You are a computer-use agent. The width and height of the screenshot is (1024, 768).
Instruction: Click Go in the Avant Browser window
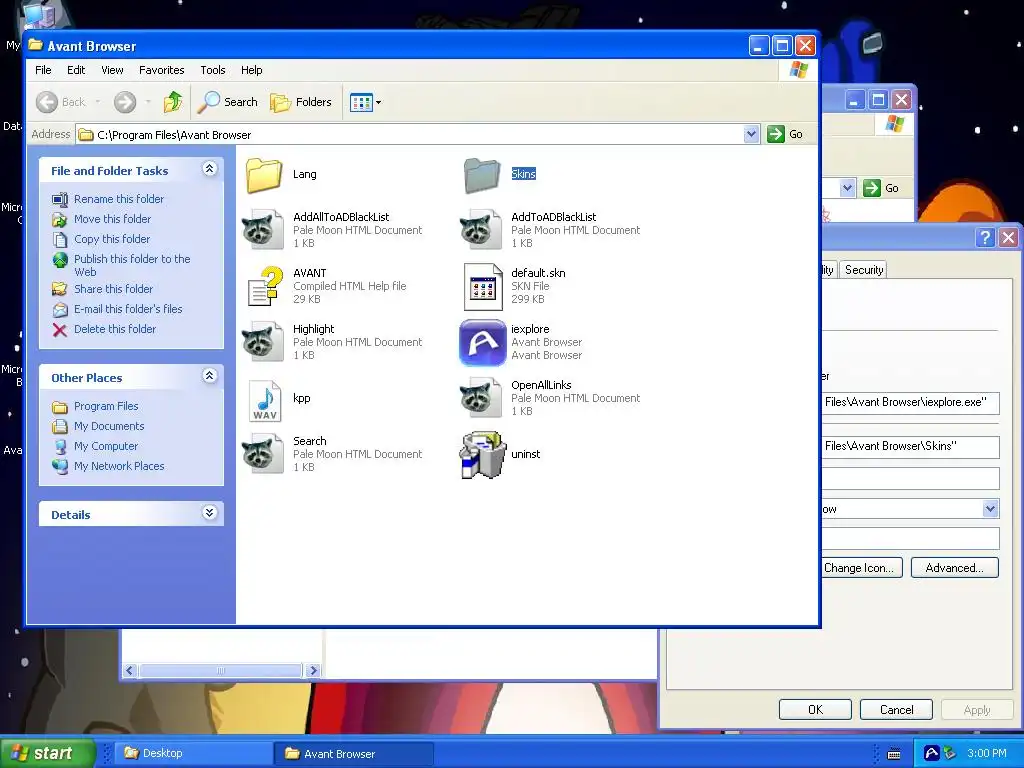pyautogui.click(x=786, y=135)
